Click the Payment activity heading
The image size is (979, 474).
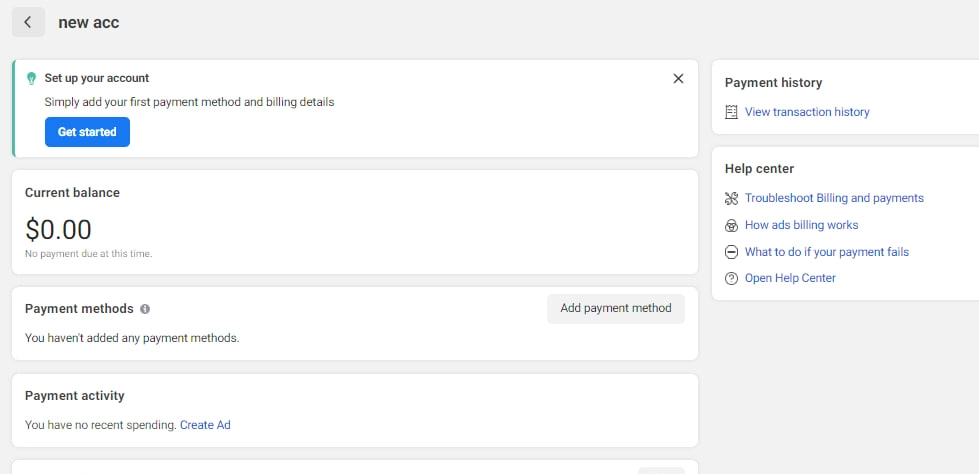(75, 396)
